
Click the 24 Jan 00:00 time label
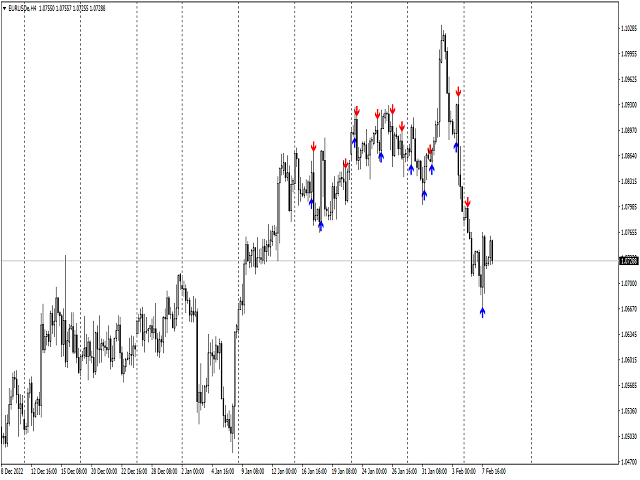pyautogui.click(x=374, y=471)
